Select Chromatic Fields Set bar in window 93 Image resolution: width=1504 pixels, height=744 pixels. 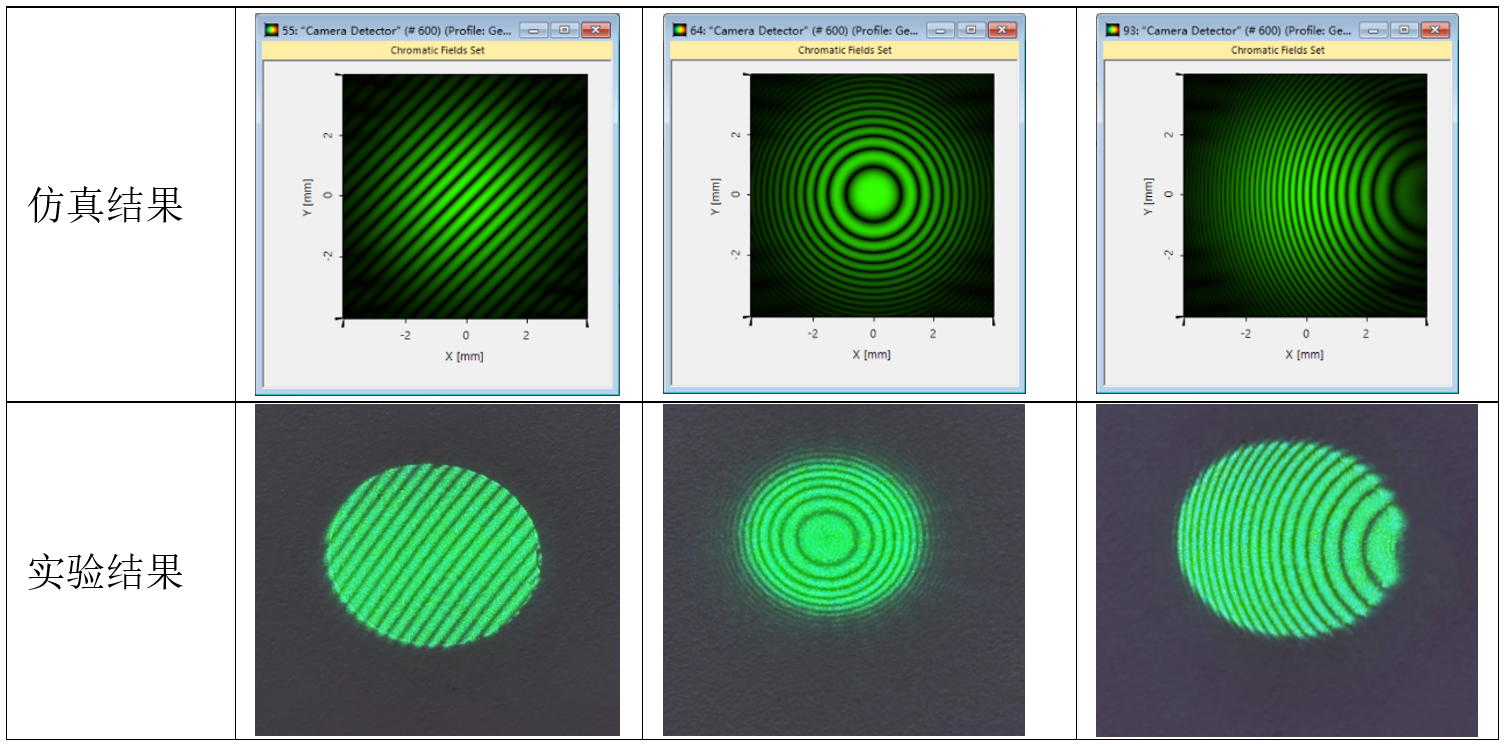(x=1277, y=50)
